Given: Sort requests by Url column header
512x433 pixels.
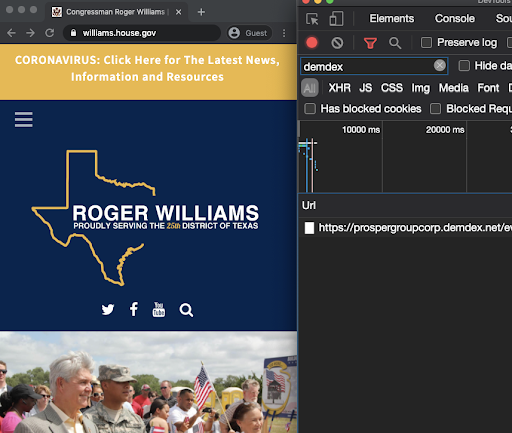Looking at the screenshot, I should pos(309,205).
